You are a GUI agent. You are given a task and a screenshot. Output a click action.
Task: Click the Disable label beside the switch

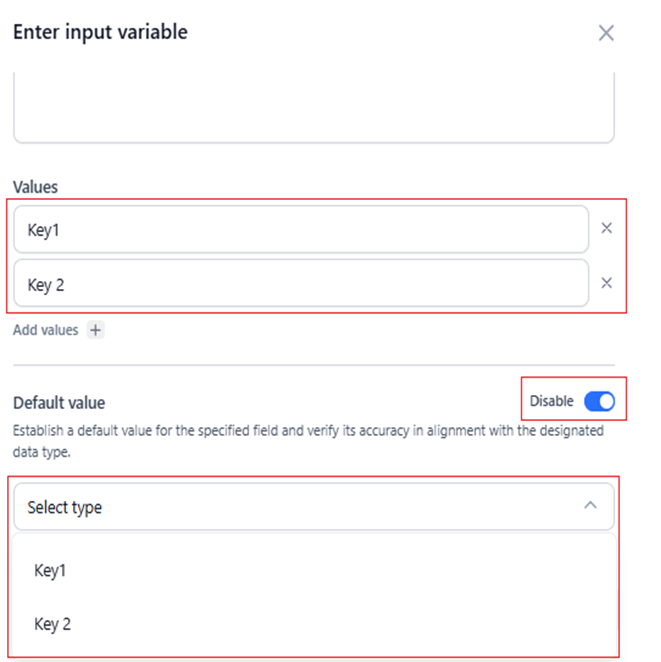551,401
